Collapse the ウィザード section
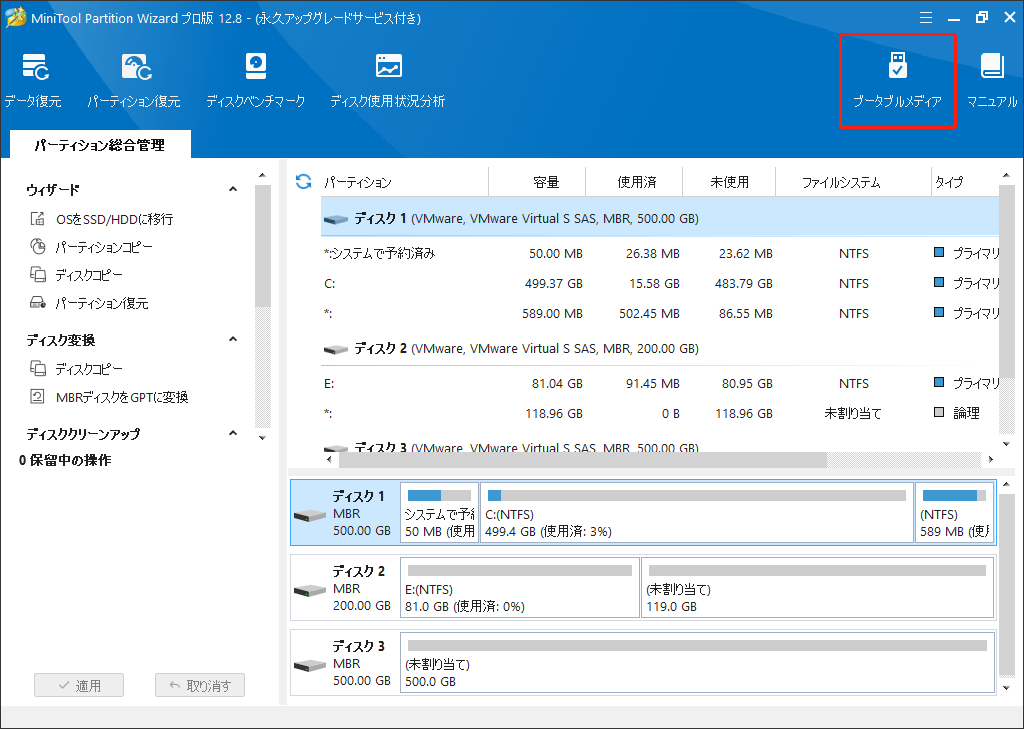 click(233, 189)
